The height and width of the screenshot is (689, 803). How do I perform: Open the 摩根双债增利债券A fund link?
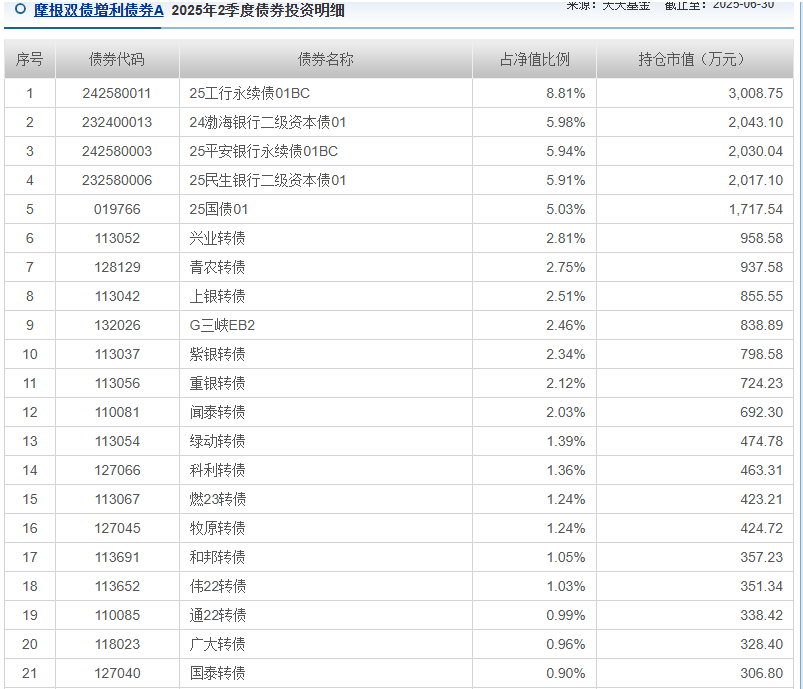[x=98, y=10]
